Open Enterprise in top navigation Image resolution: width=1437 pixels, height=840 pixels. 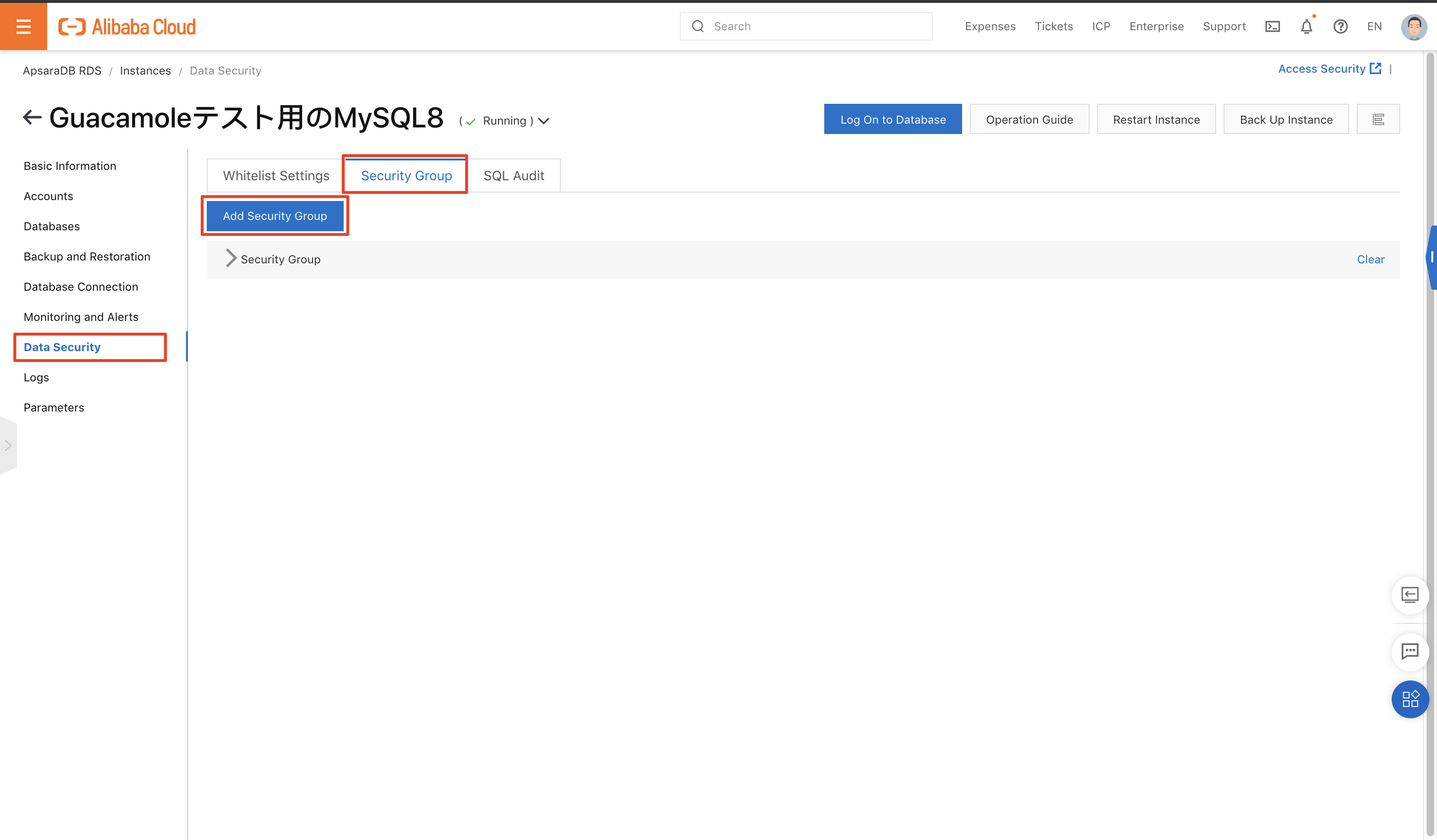point(1157,26)
